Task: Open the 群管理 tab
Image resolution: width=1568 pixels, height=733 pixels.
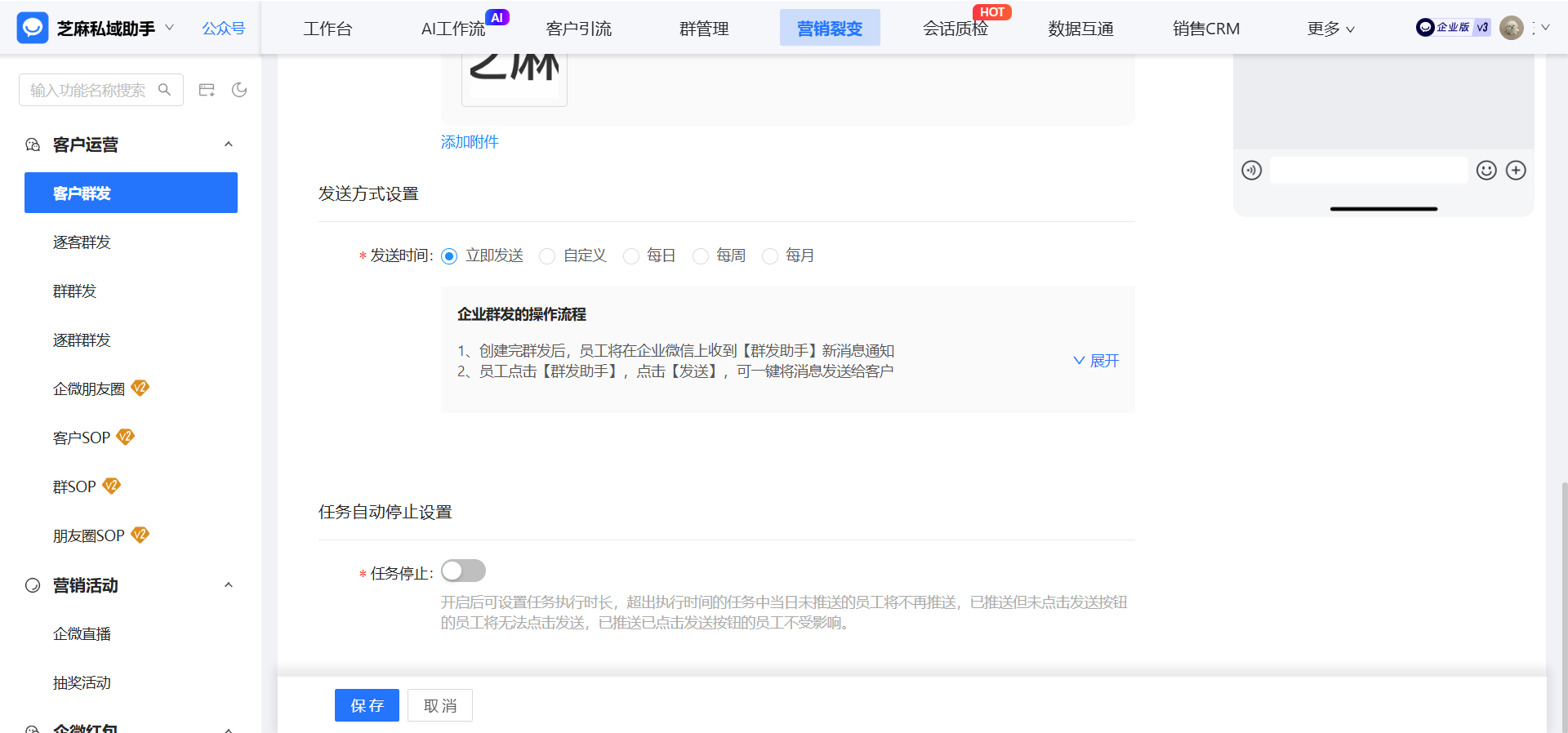Action: pyautogui.click(x=704, y=29)
